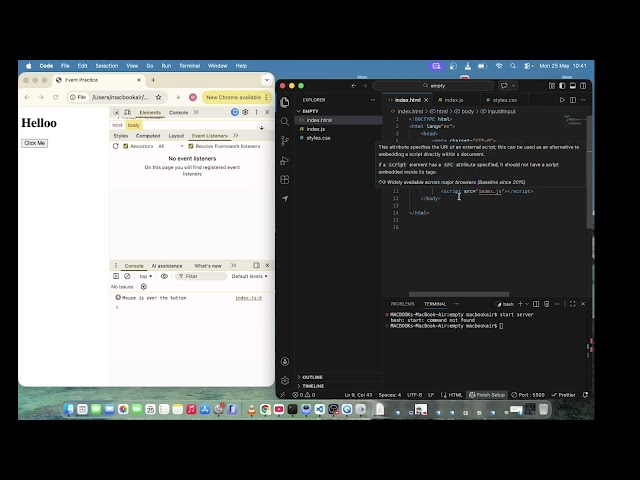
Task: Split the terminal panel
Action: point(536,304)
